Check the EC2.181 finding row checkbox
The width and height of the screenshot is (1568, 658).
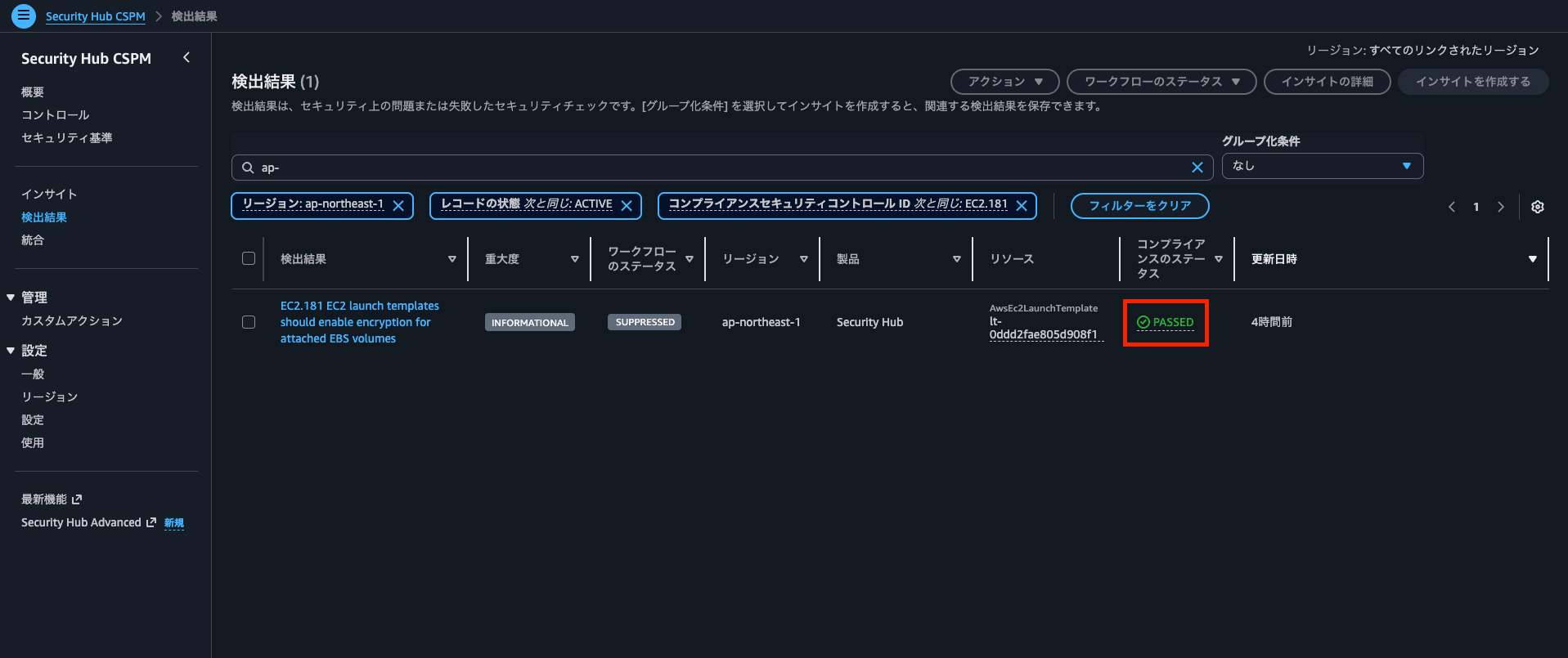coord(249,322)
